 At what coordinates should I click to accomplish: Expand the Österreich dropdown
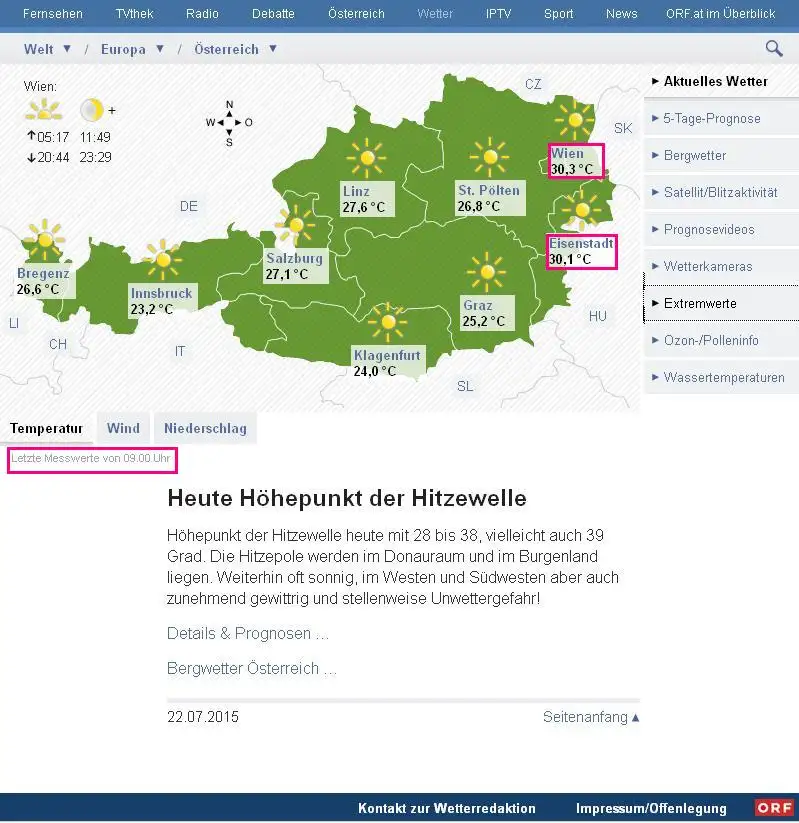(236, 49)
